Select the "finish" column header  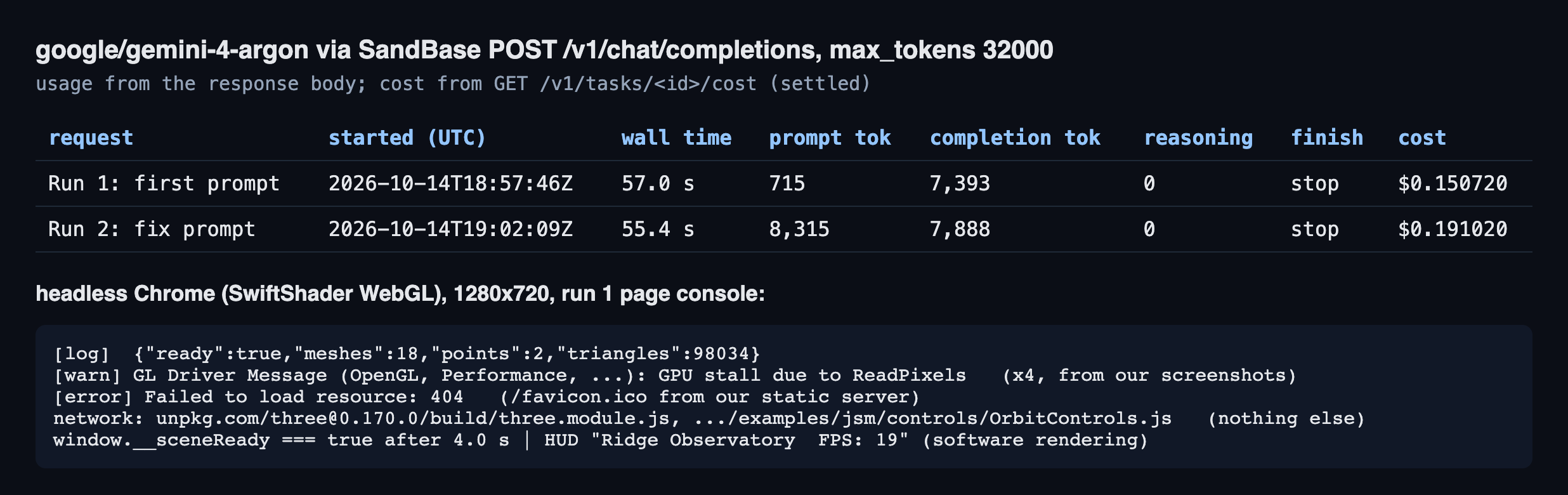click(x=1327, y=138)
